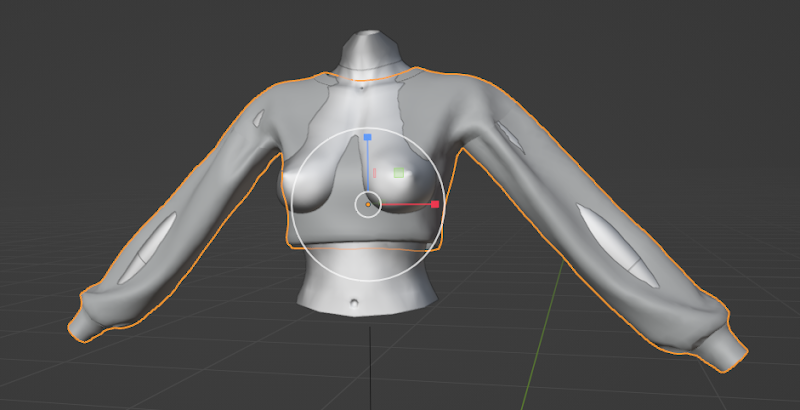Click the large white rotation gizmo ring

click(368, 204)
